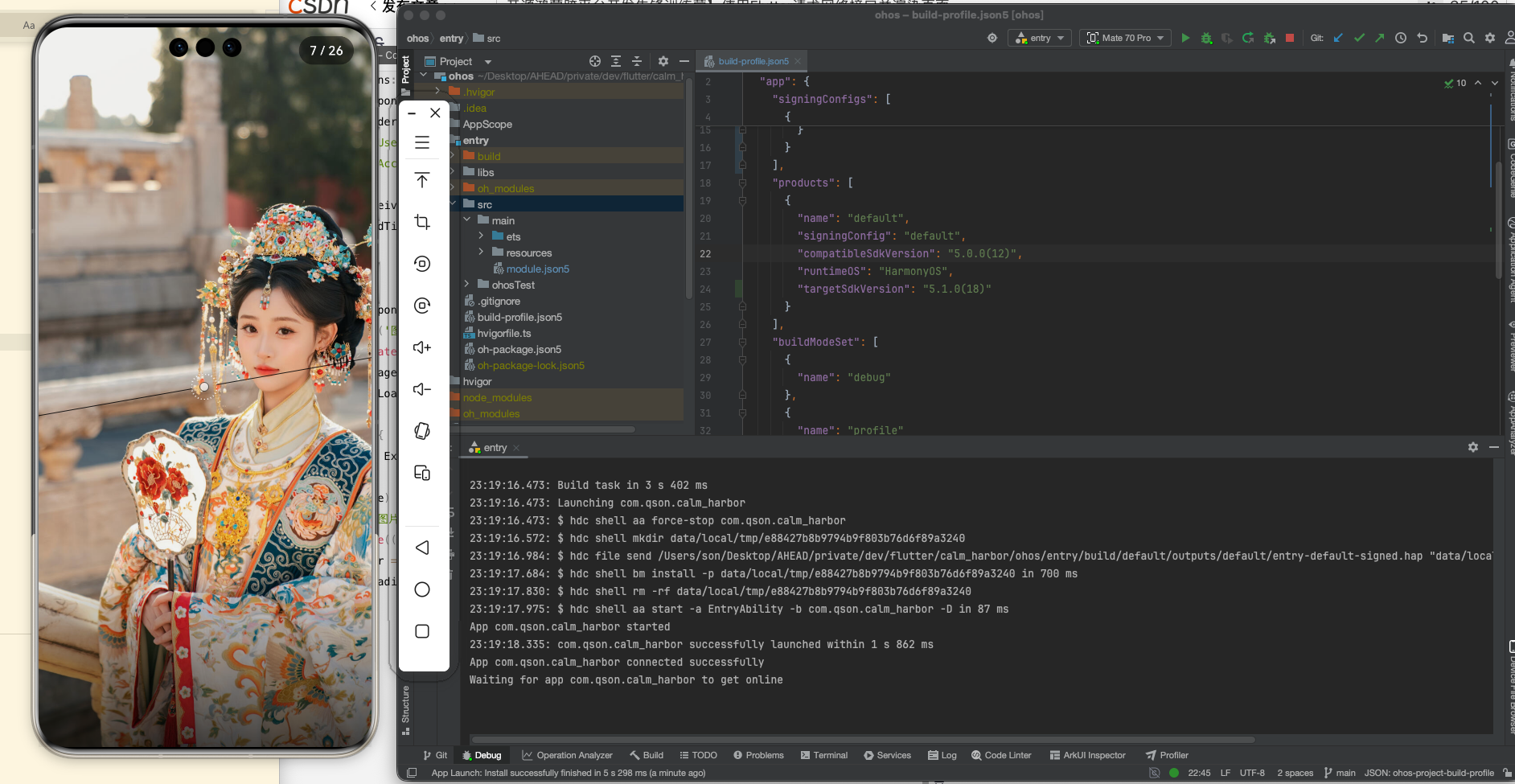This screenshot has width=1515, height=784.
Task: Open search everywhere magnifier icon
Action: tap(1469, 38)
